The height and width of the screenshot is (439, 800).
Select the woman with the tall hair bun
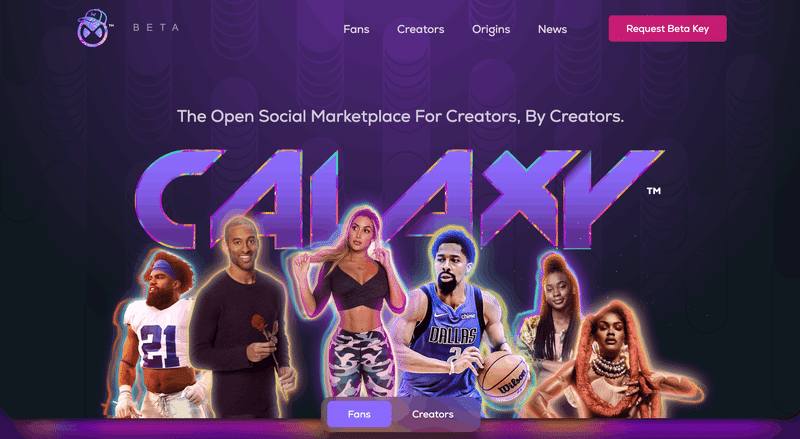pos(551,311)
